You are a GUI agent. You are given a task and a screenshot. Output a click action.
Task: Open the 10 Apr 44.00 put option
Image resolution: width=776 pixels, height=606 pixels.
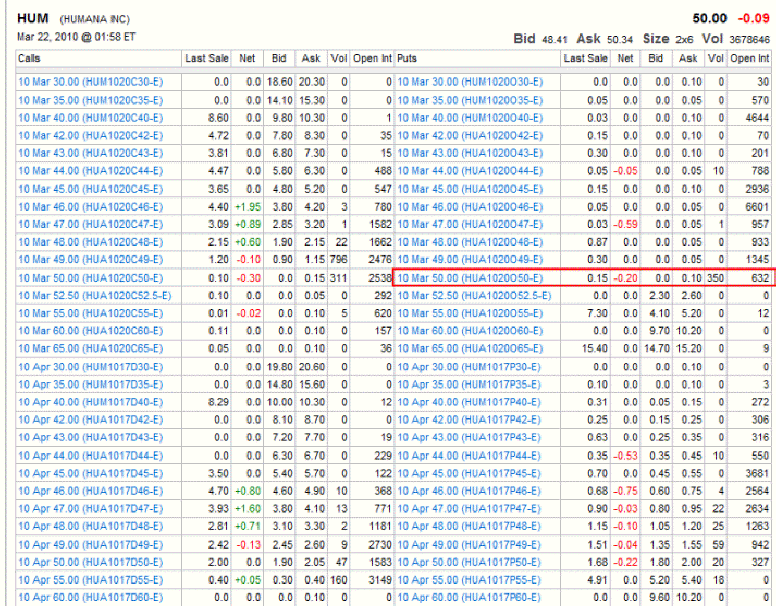(x=470, y=456)
